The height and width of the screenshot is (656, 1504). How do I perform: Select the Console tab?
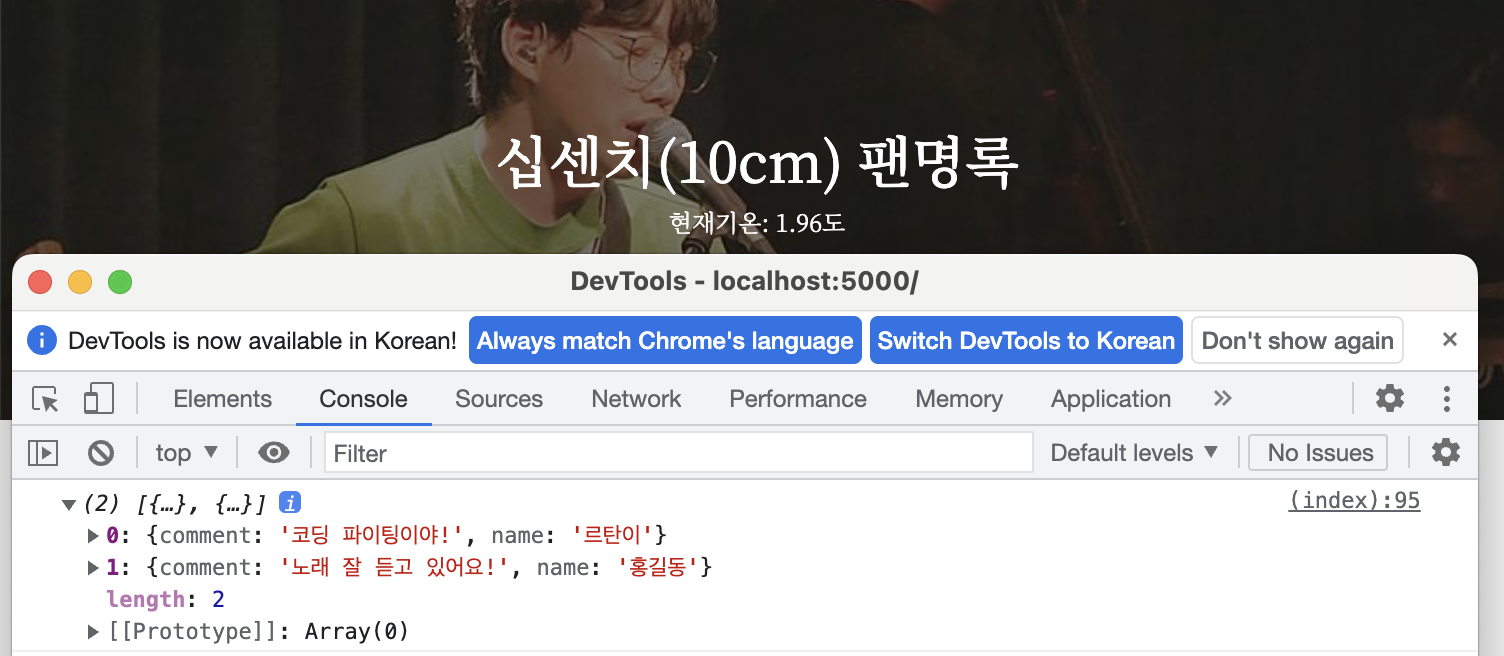tap(363, 399)
